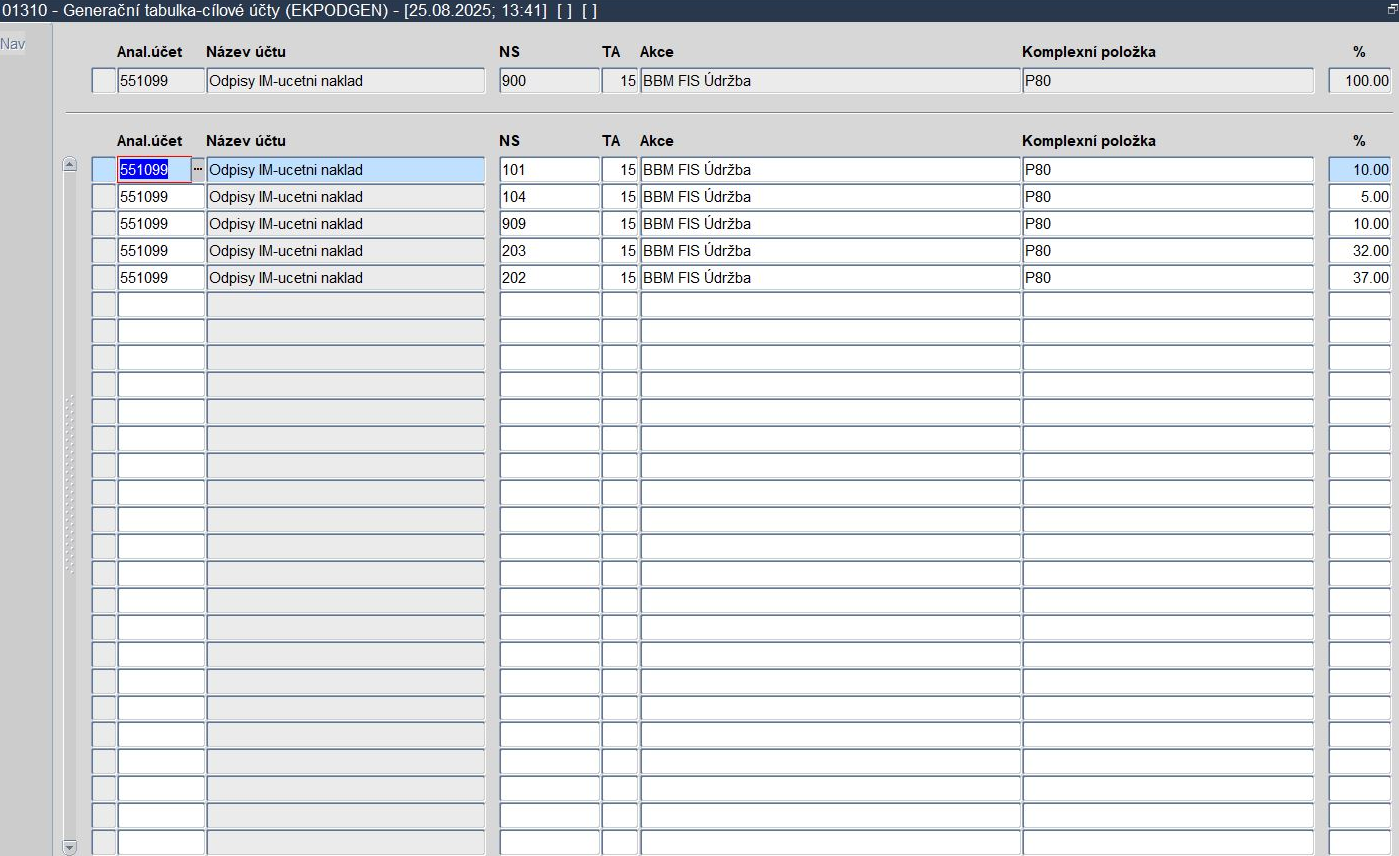Click the account number field in the NS 104 row
This screenshot has height=856, width=1399.
tap(161, 197)
